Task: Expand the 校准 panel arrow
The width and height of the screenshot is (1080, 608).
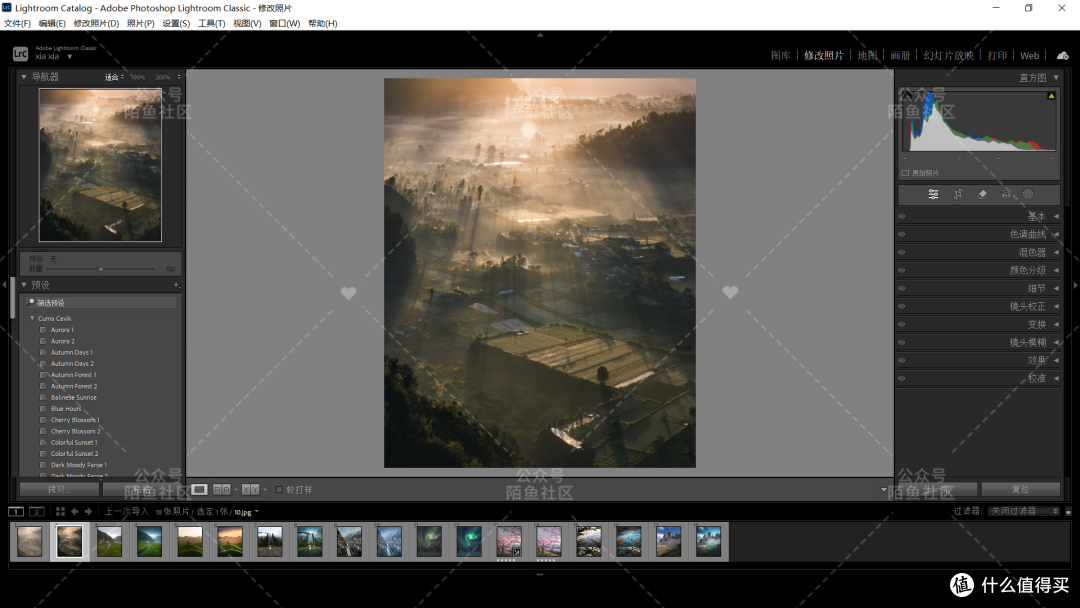Action: tap(1056, 378)
